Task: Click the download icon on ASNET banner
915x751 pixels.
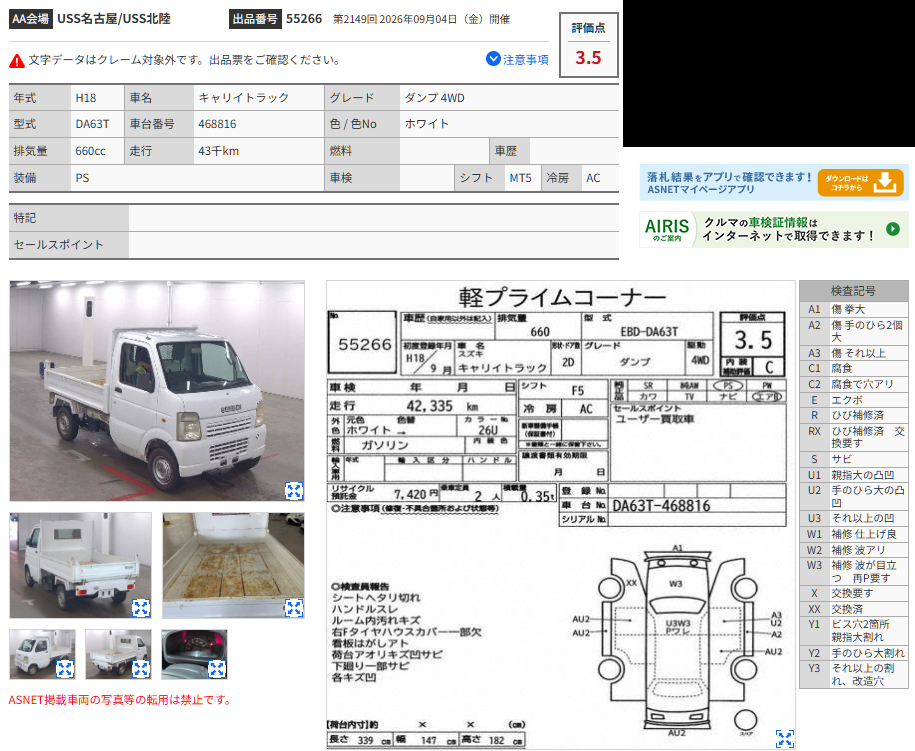Action: [885, 183]
